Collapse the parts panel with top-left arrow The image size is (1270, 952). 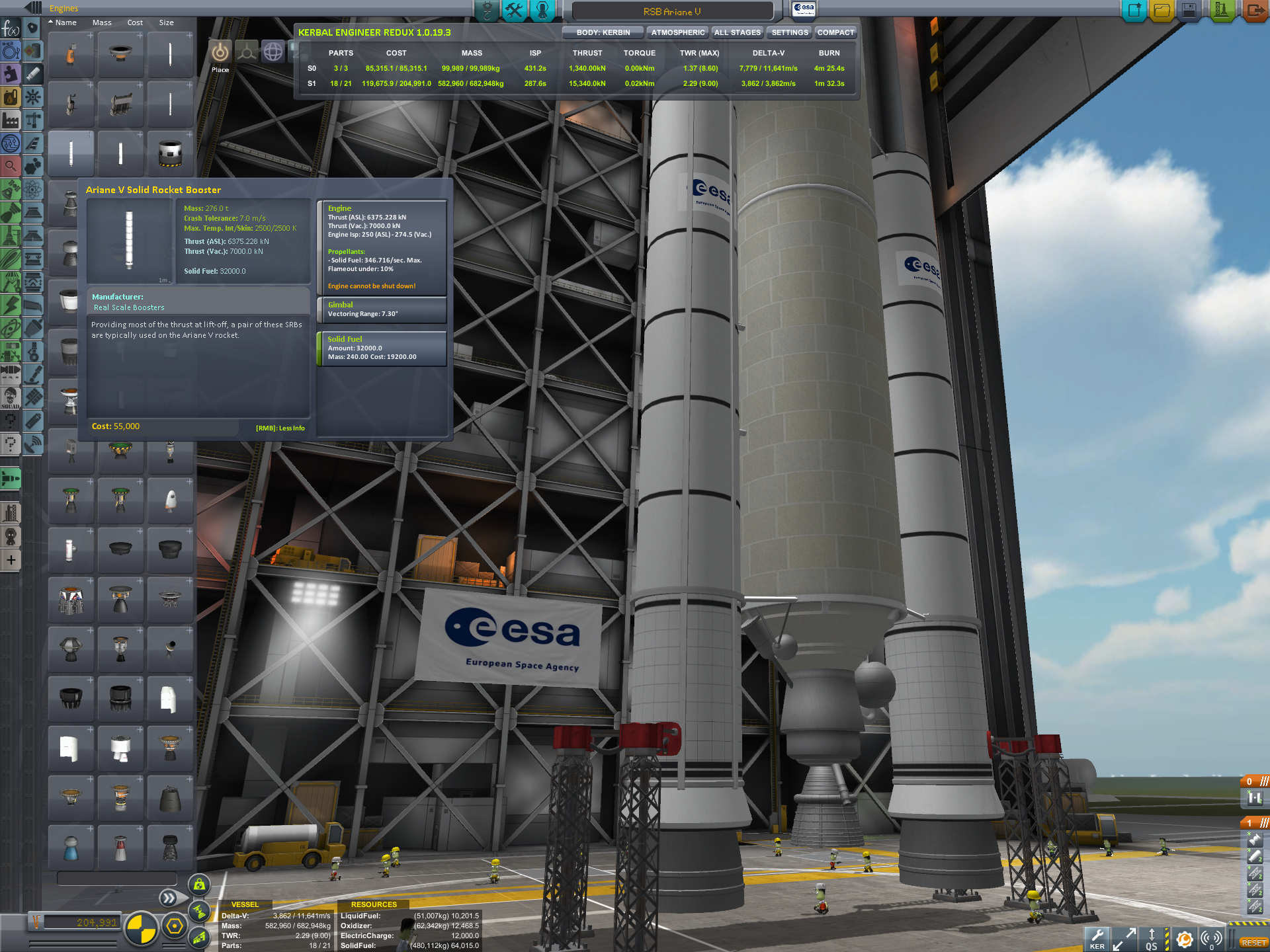33,8
